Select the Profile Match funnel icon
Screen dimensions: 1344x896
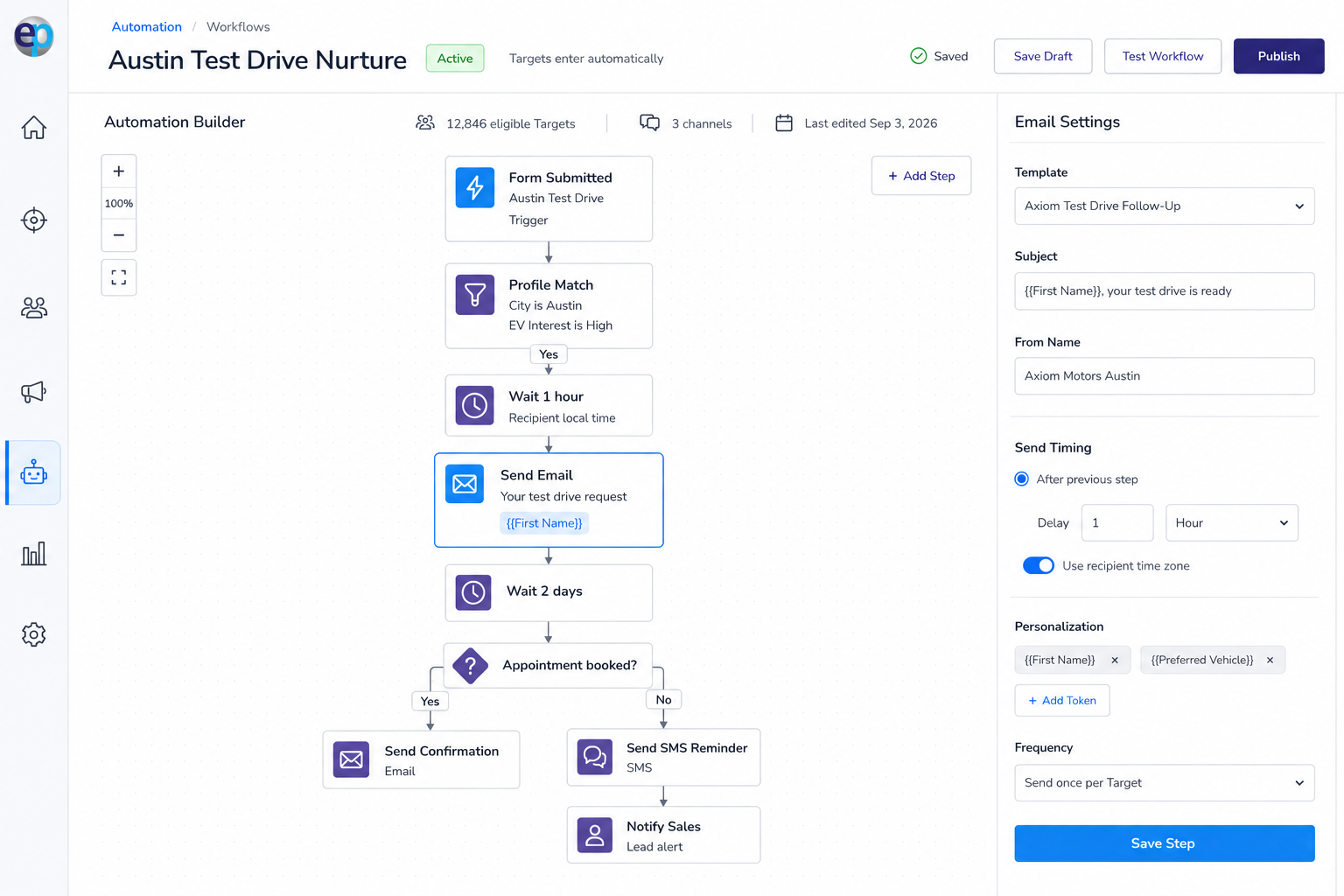tap(475, 295)
